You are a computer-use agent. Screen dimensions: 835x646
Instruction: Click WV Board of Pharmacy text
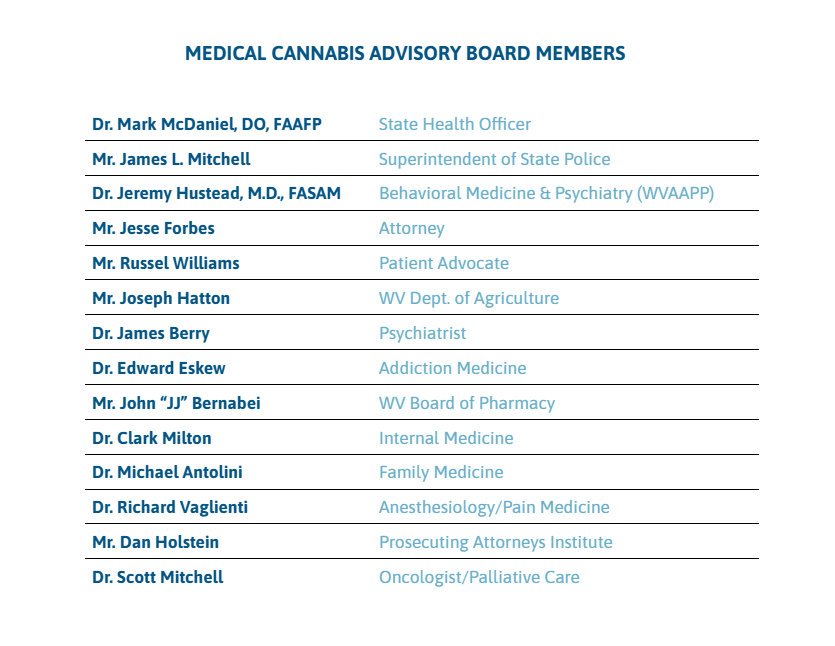[466, 403]
